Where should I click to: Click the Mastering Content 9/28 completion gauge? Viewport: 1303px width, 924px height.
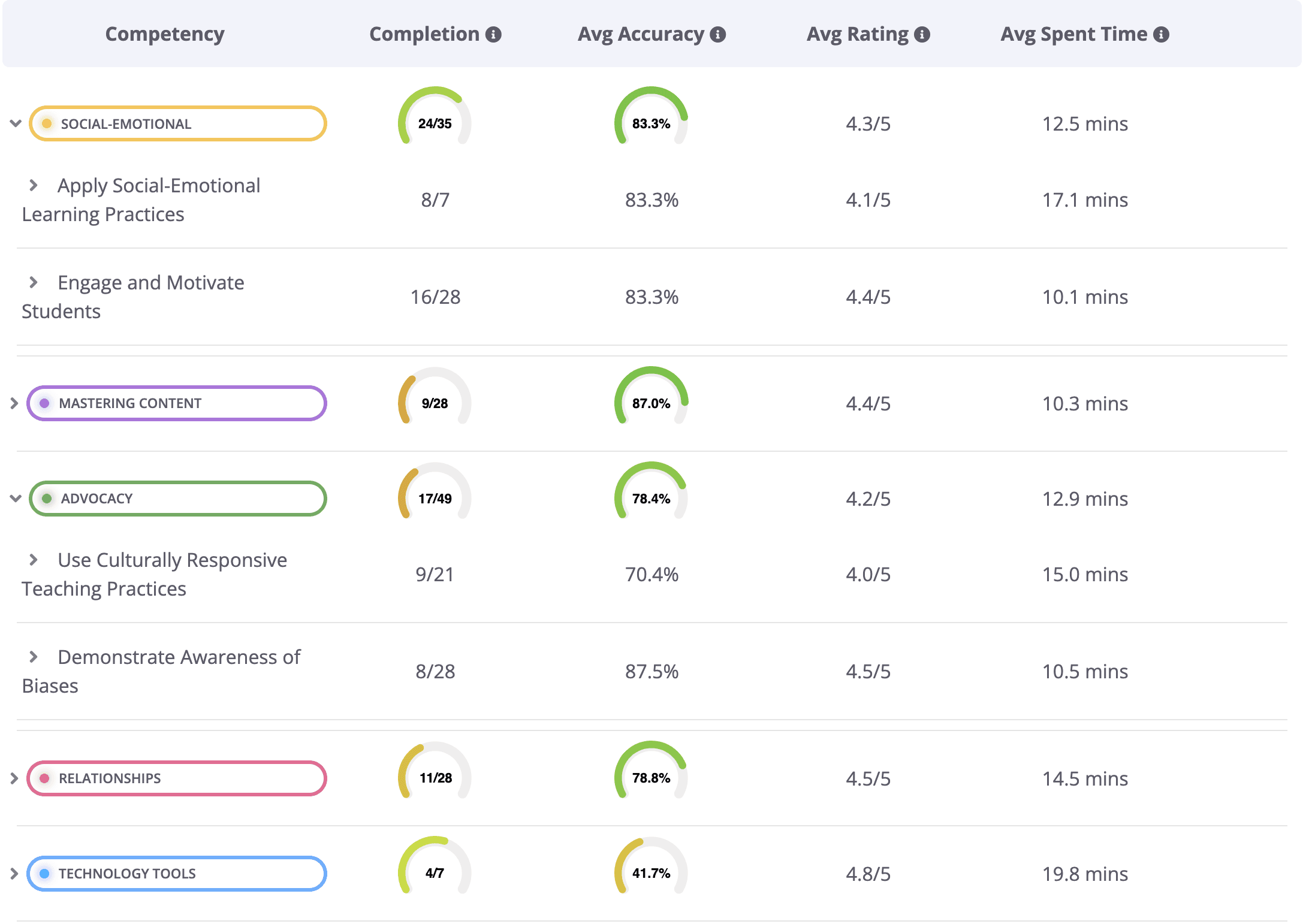(435, 398)
